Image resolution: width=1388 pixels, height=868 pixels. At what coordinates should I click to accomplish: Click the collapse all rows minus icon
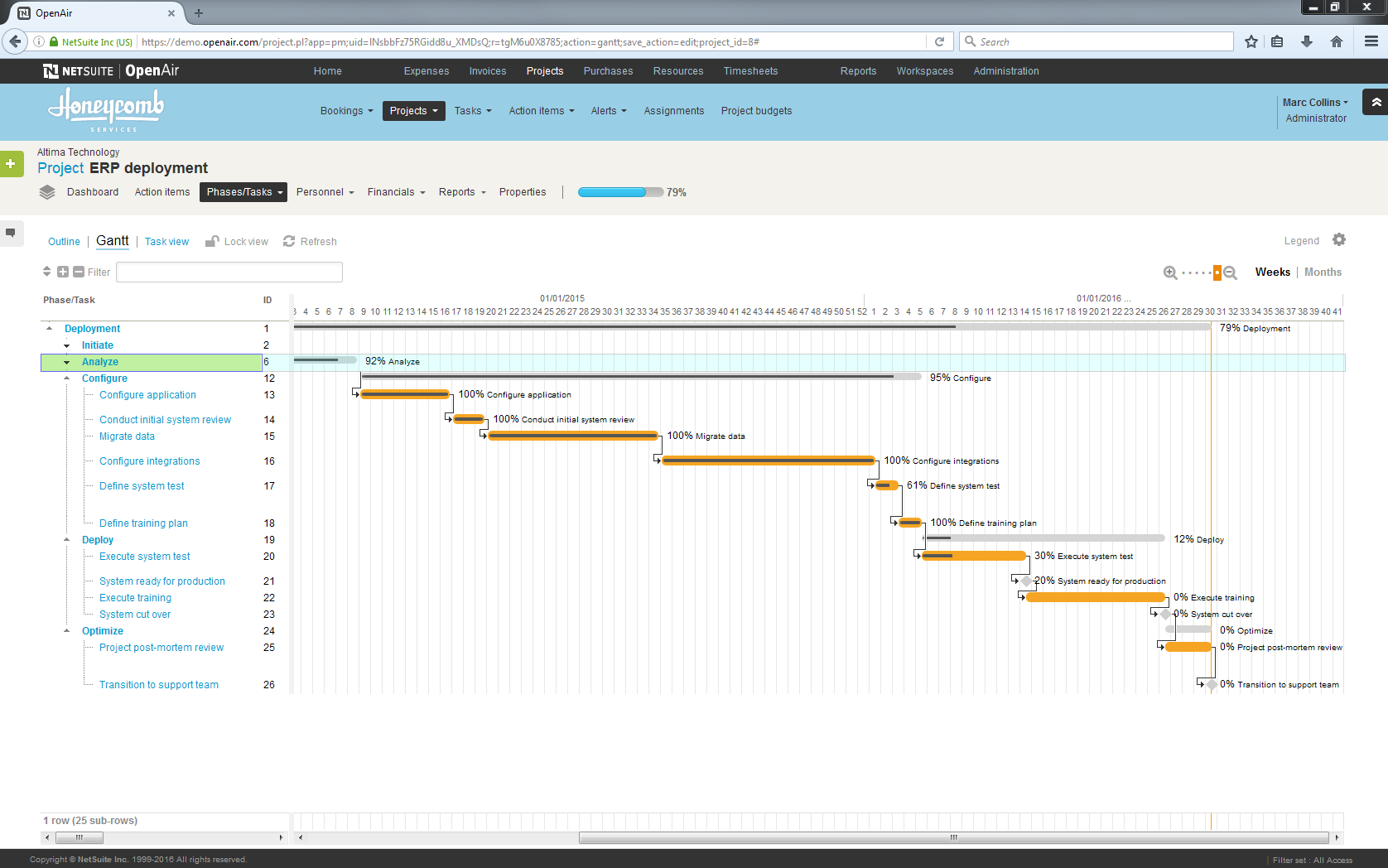pyautogui.click(x=78, y=272)
